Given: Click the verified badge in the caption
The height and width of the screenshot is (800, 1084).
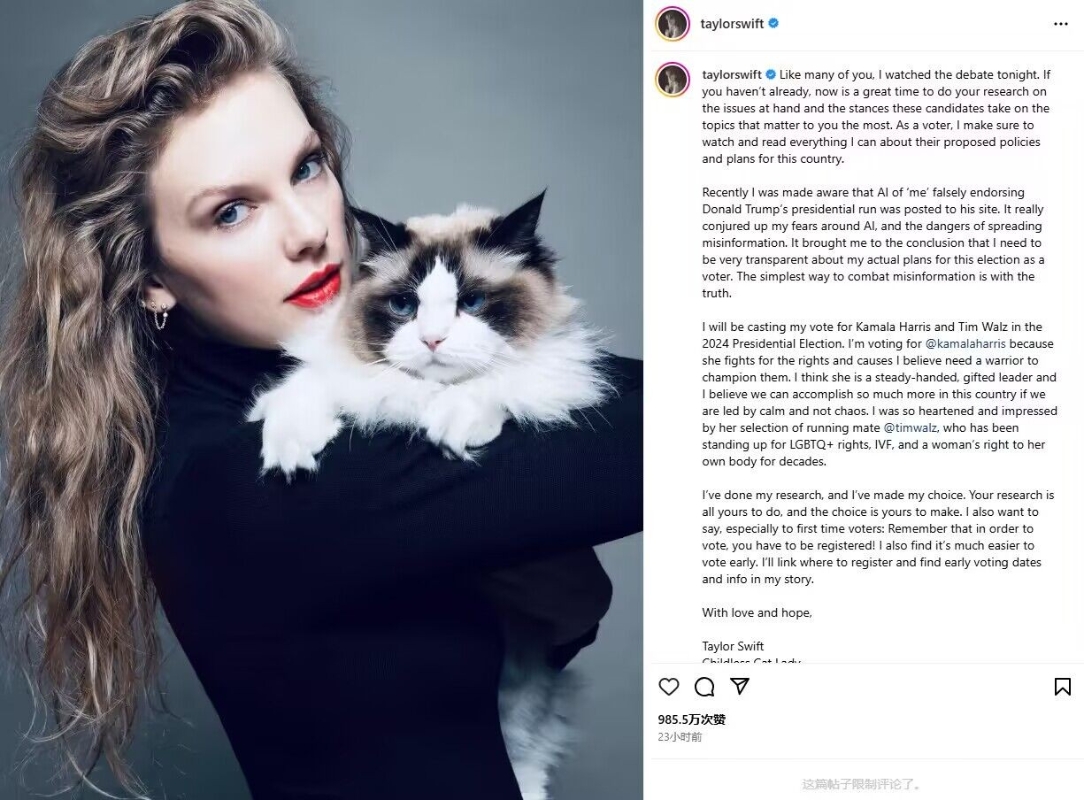Looking at the screenshot, I should [770, 75].
